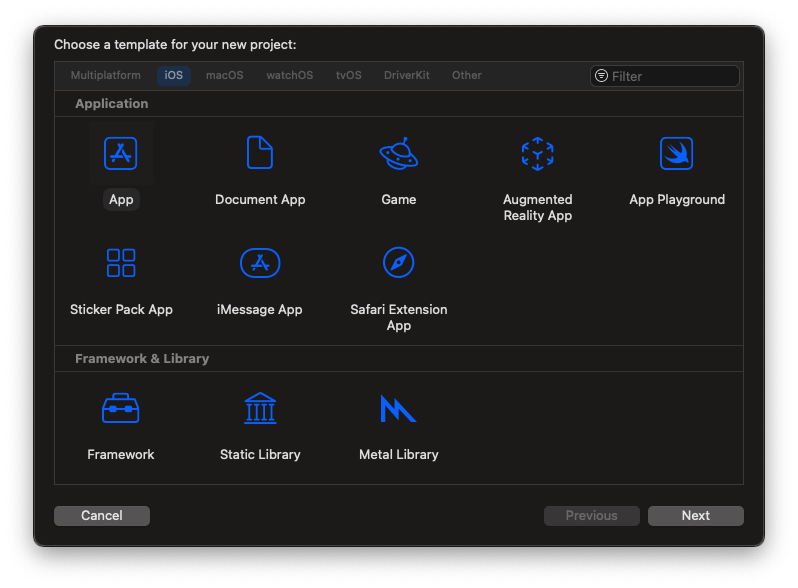Click the filter icon in search field
The width and height of the screenshot is (798, 588).
click(x=602, y=76)
